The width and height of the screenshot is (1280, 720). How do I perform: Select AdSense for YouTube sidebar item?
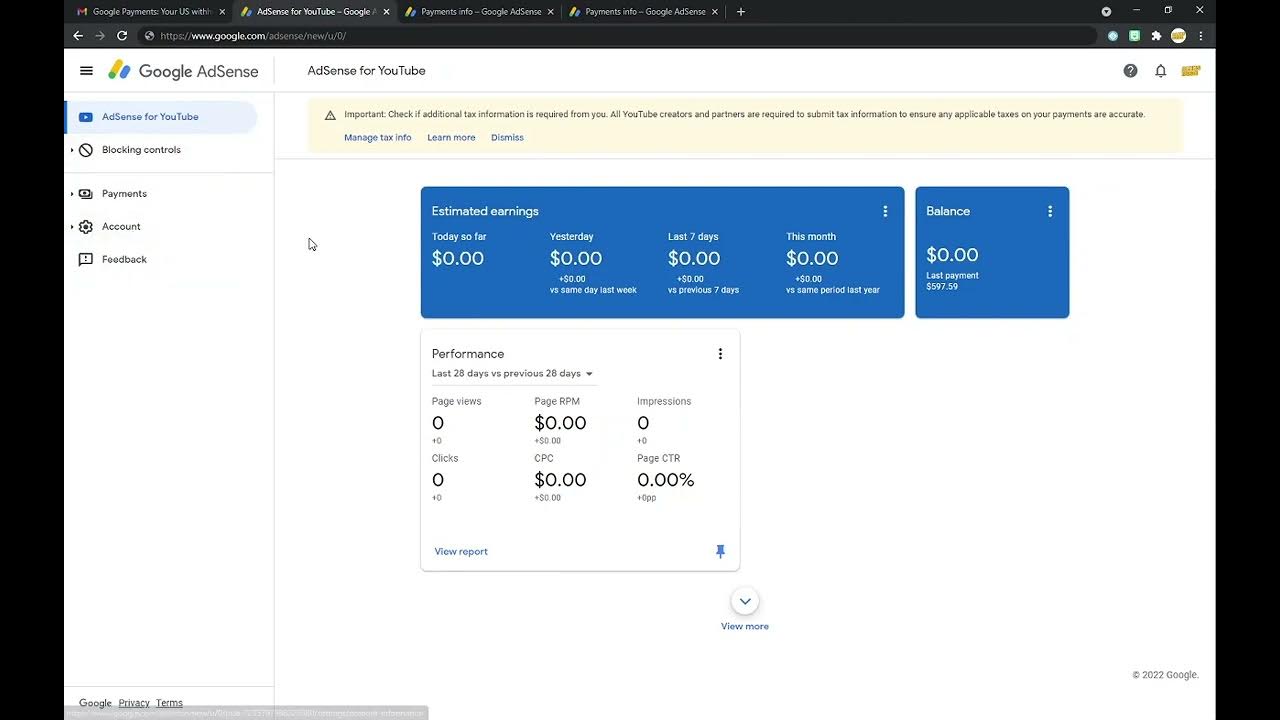point(150,117)
